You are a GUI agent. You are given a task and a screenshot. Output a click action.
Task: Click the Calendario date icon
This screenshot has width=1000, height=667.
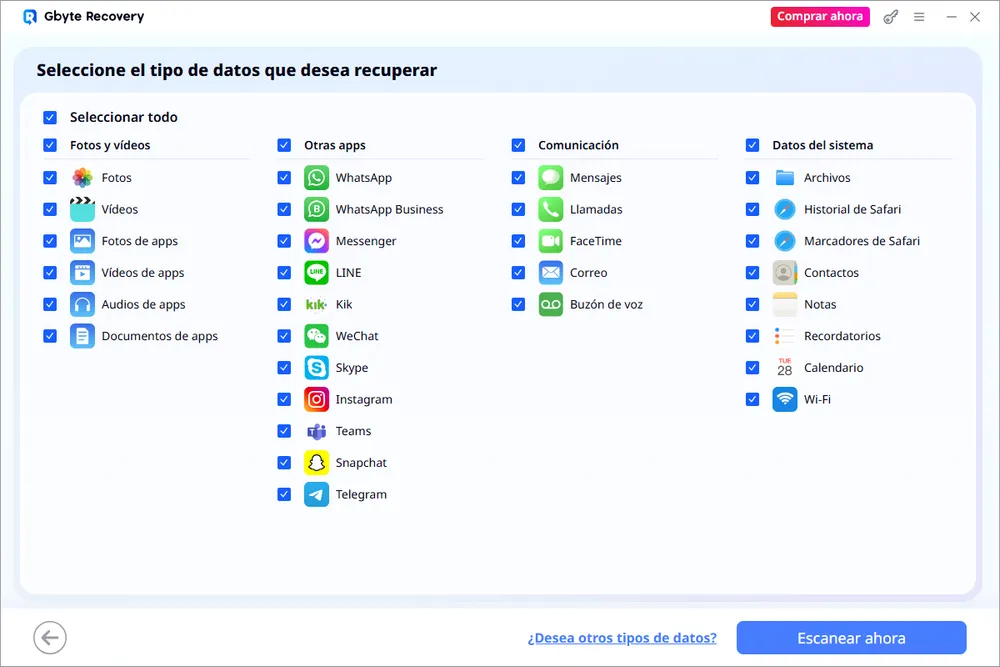click(784, 368)
